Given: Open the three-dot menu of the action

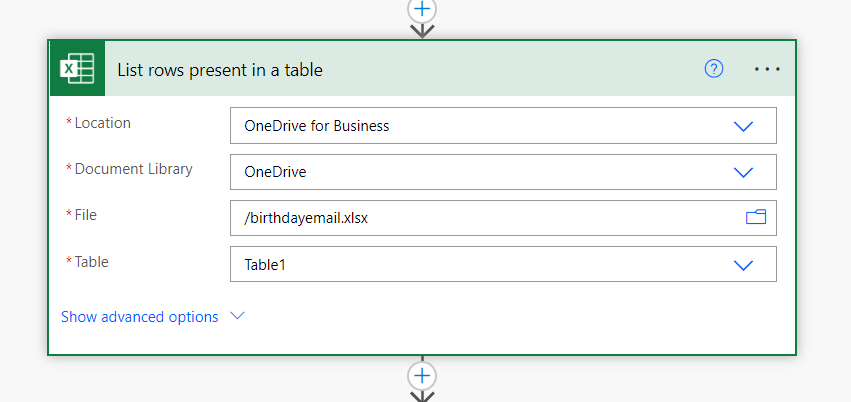Looking at the screenshot, I should (766, 69).
